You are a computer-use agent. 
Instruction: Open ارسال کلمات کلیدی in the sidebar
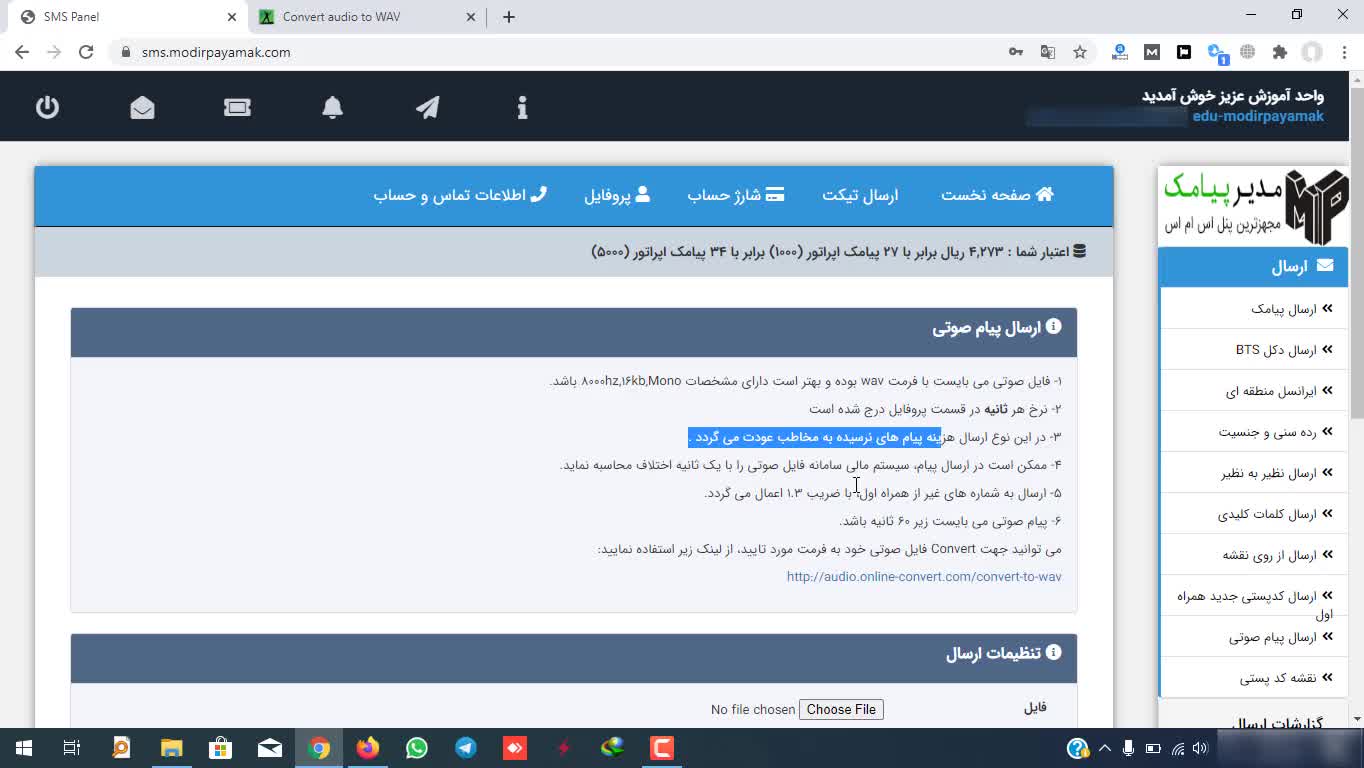pos(1254,514)
